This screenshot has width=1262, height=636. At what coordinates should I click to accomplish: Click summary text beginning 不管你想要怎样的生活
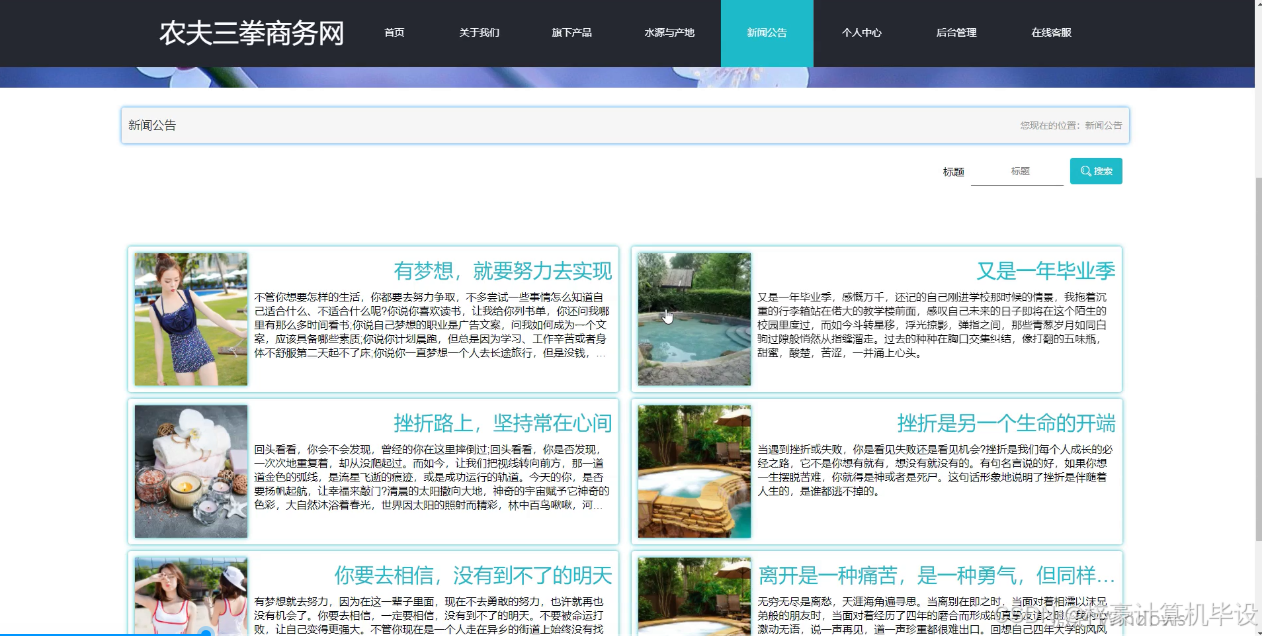(x=431, y=325)
